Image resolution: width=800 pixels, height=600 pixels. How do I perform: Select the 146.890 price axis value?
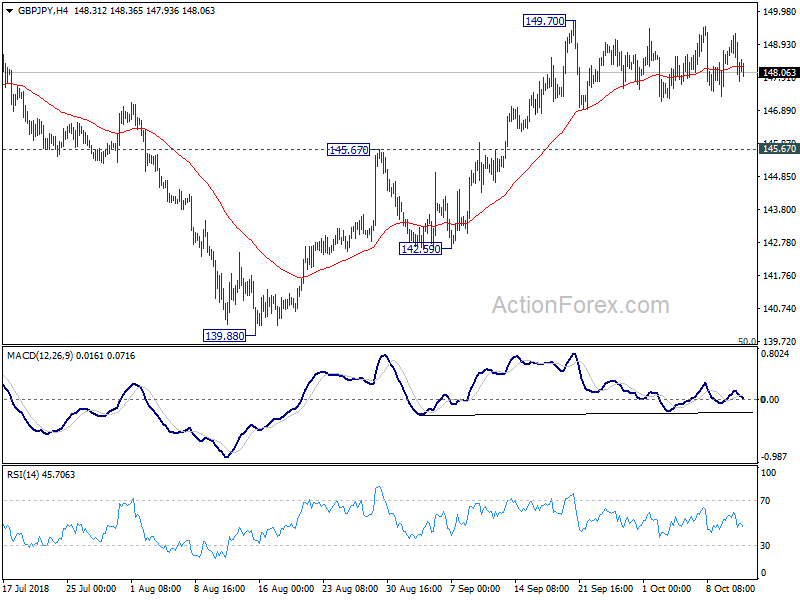(x=779, y=111)
